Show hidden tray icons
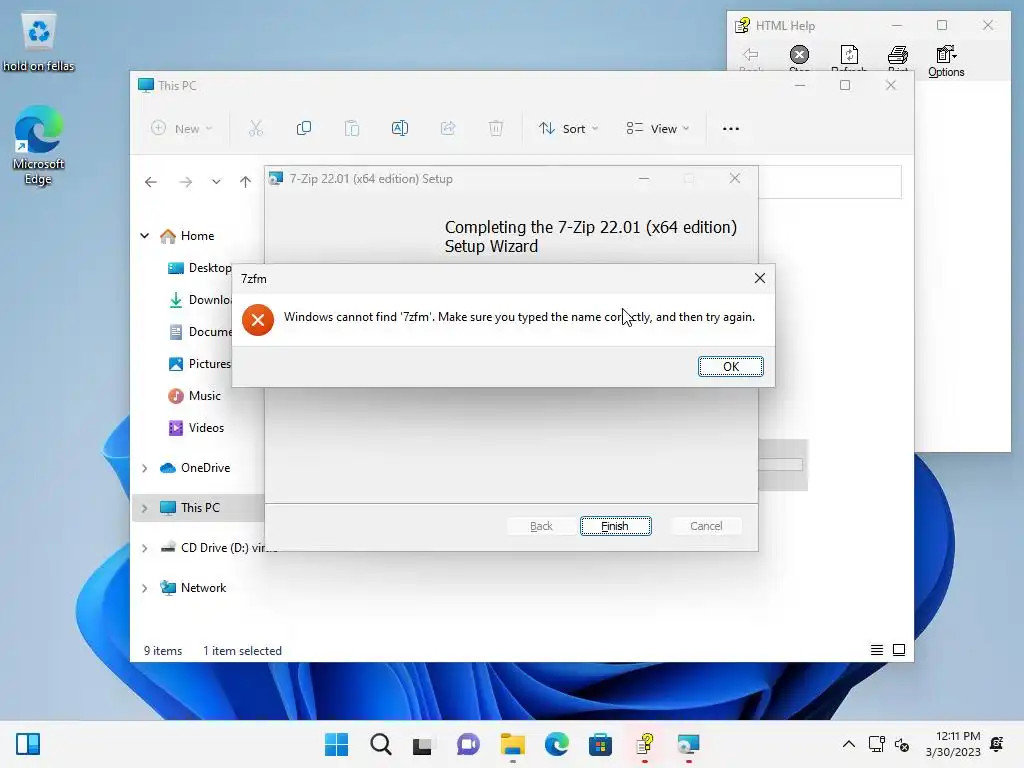The image size is (1024, 768). (x=848, y=744)
